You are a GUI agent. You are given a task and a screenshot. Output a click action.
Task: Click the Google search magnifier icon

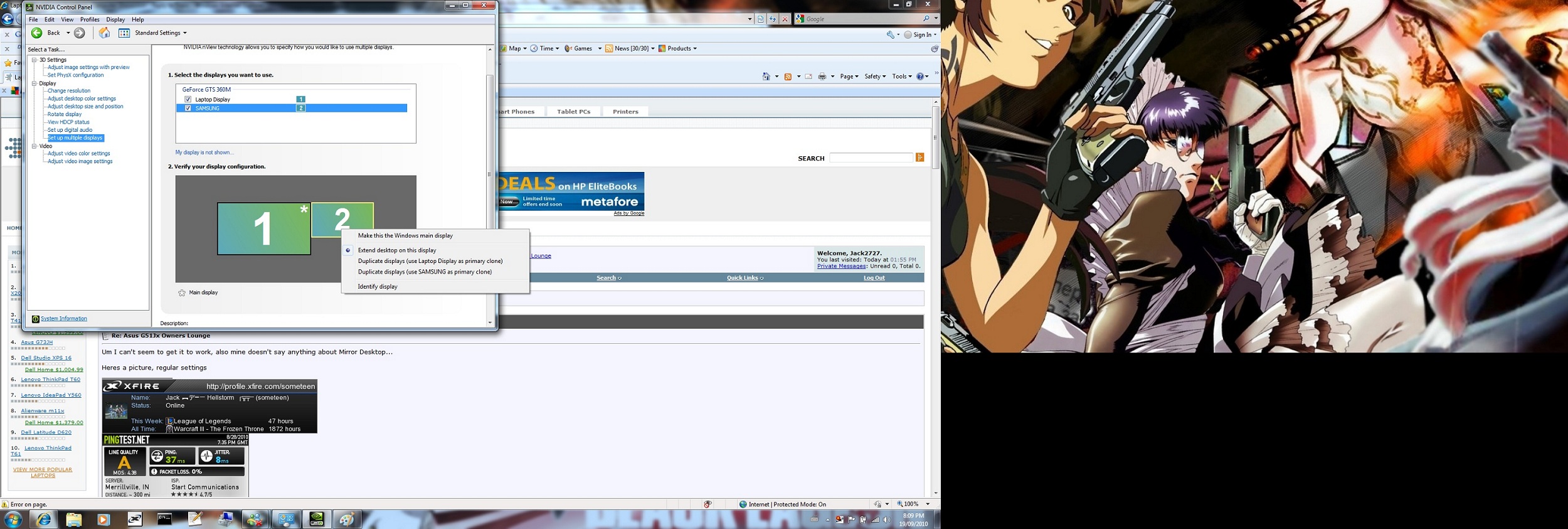click(x=926, y=19)
